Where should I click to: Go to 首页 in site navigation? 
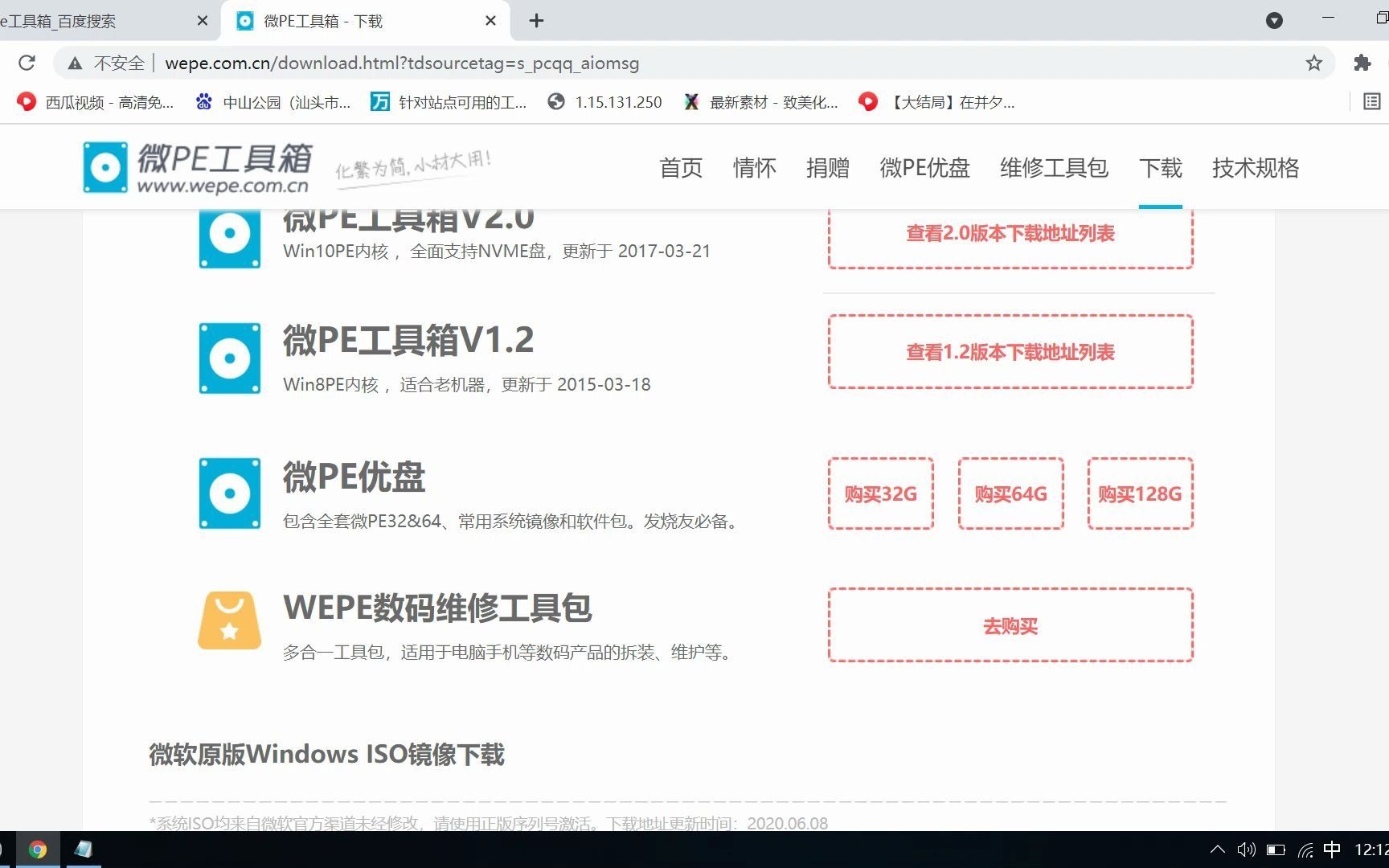coord(681,167)
